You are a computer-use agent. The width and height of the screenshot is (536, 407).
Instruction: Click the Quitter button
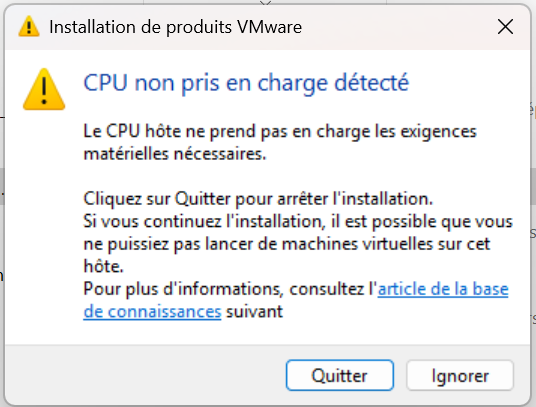point(340,375)
